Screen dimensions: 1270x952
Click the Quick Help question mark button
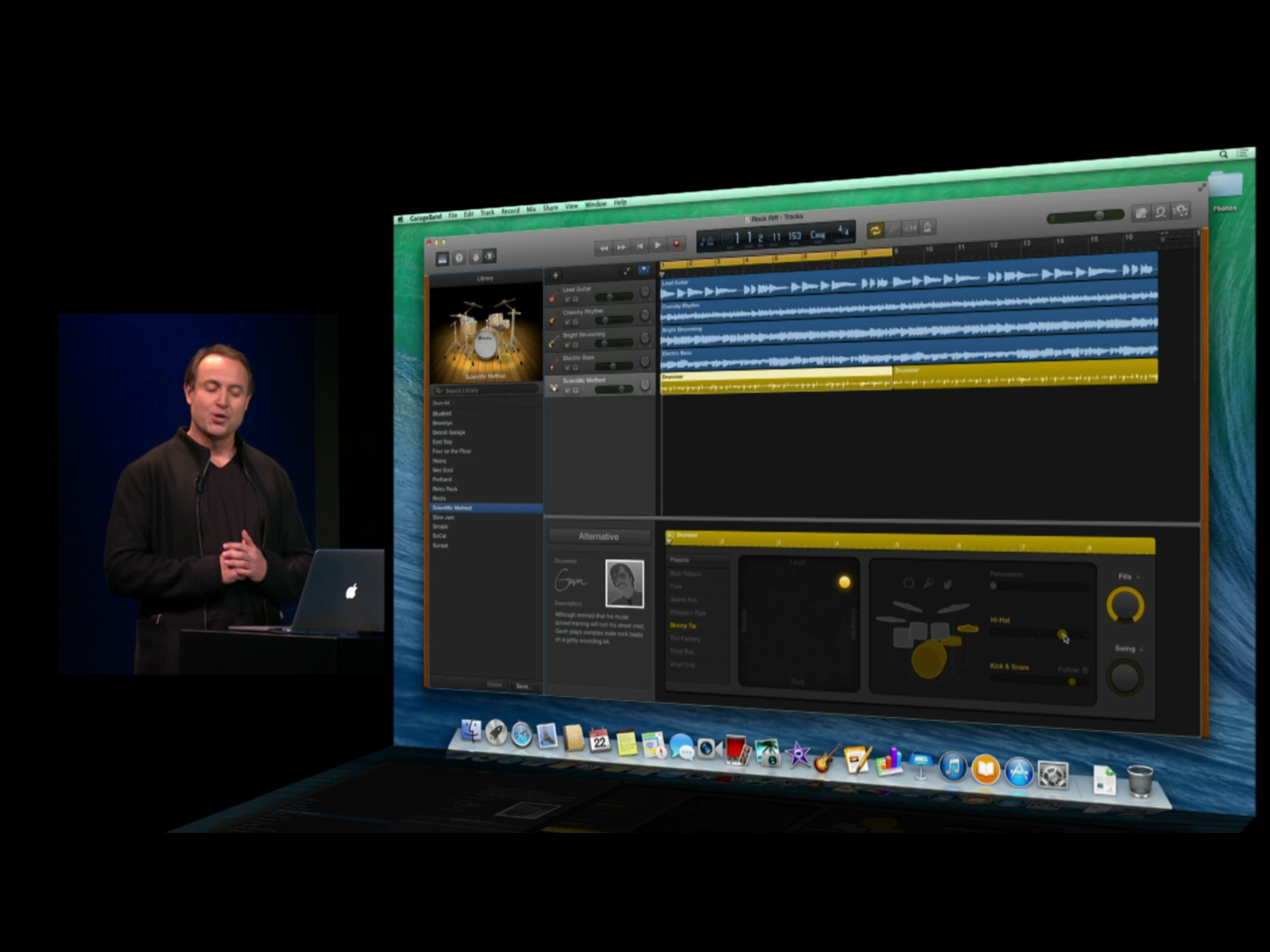[x=459, y=258]
